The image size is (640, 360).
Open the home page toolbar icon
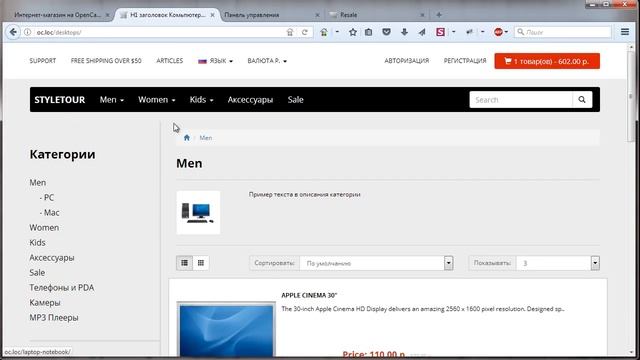324,32
